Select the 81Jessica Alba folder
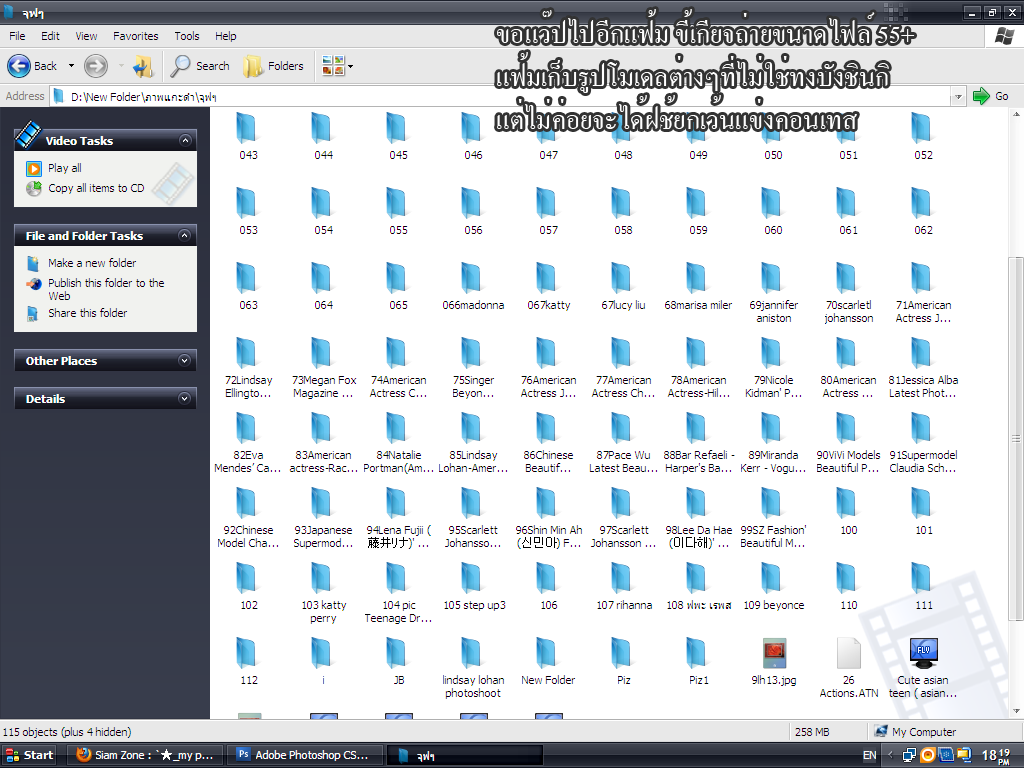The width and height of the screenshot is (1024, 768). pyautogui.click(x=923, y=368)
